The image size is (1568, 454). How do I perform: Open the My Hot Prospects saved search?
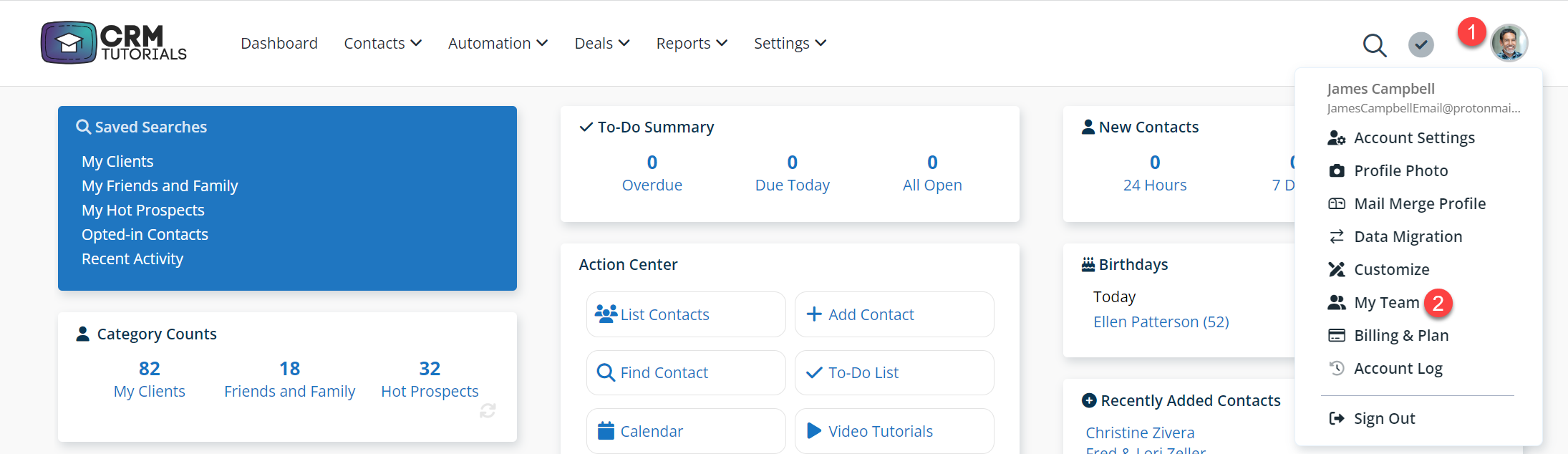point(143,211)
